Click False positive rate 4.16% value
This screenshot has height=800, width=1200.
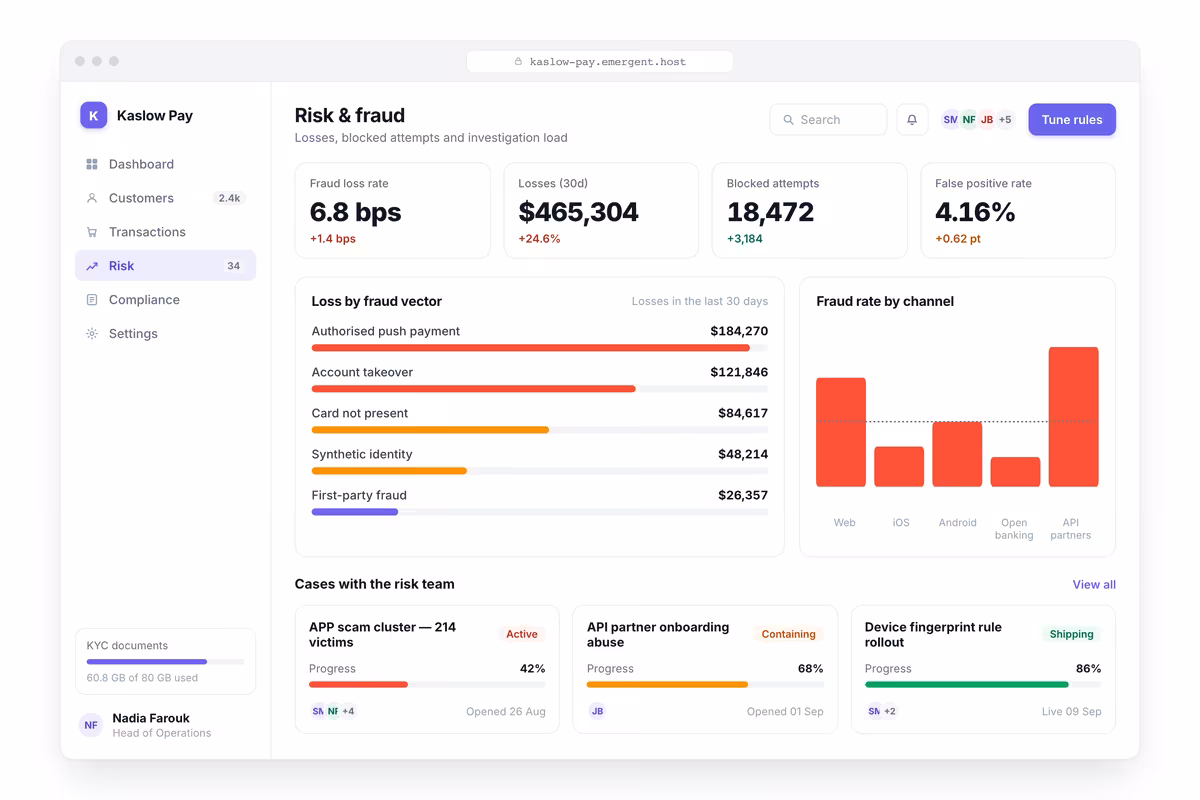tap(975, 212)
